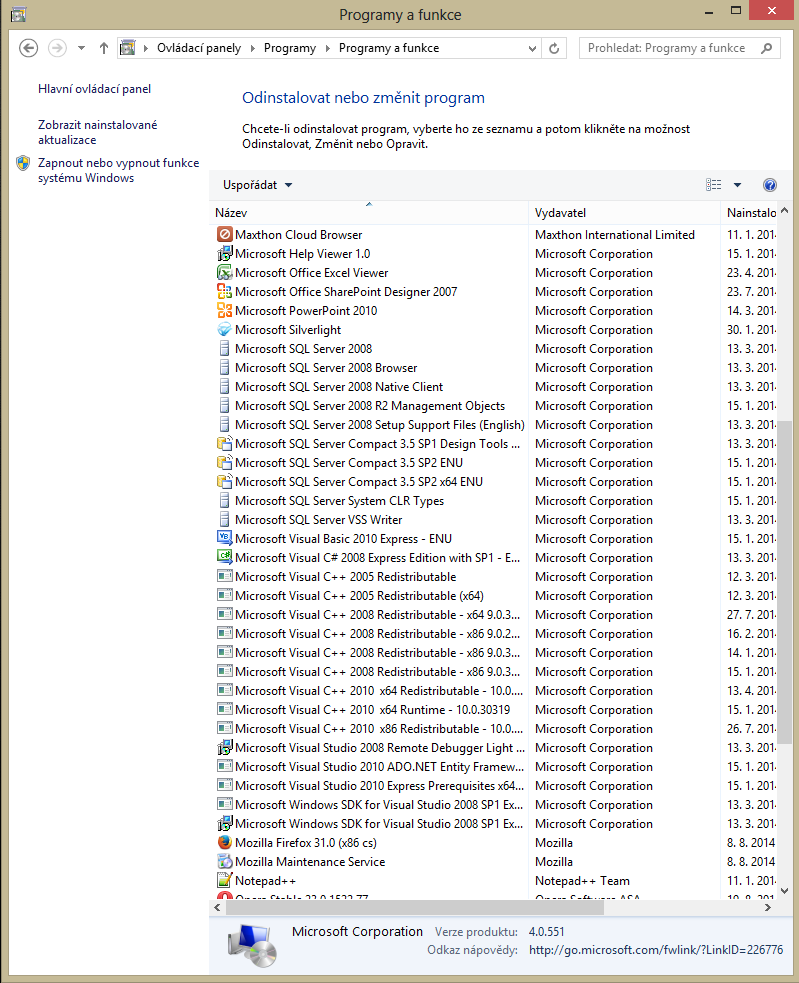Open the Uspořádat dropdown menu
The image size is (799, 983).
(258, 185)
